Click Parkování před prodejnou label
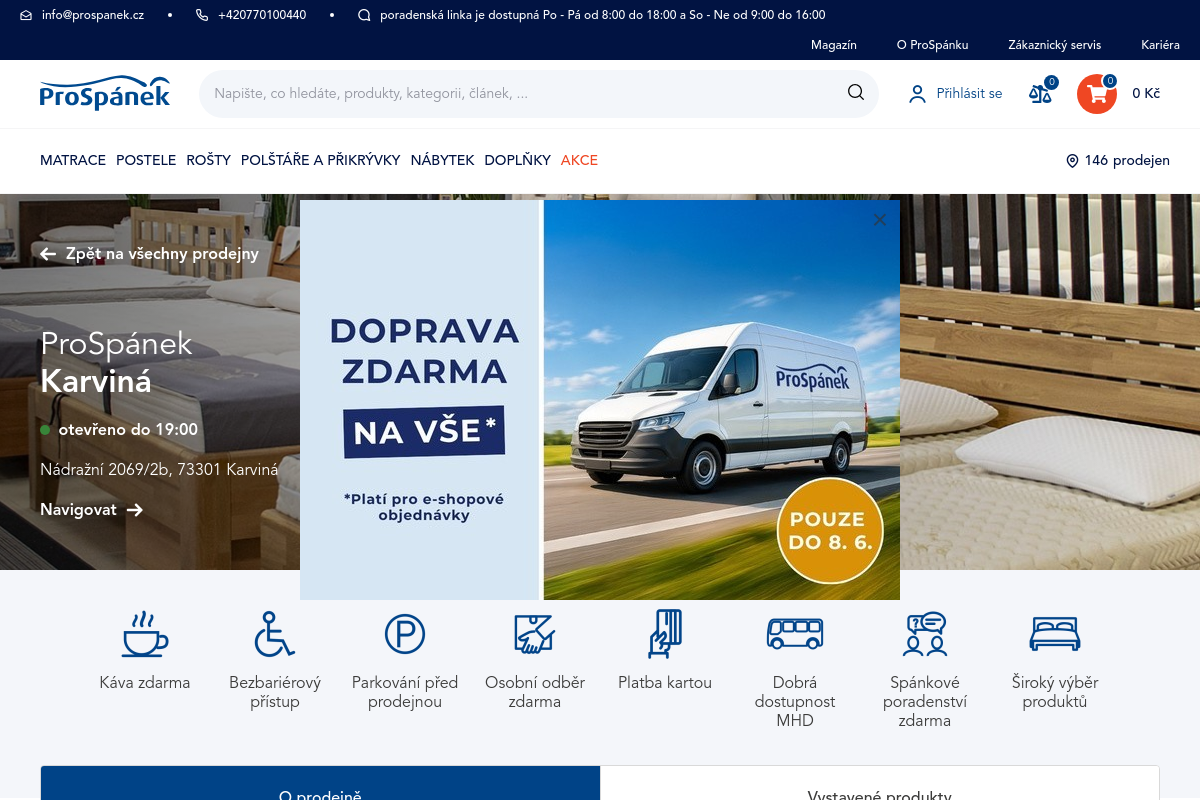The image size is (1200, 800). pos(405,692)
